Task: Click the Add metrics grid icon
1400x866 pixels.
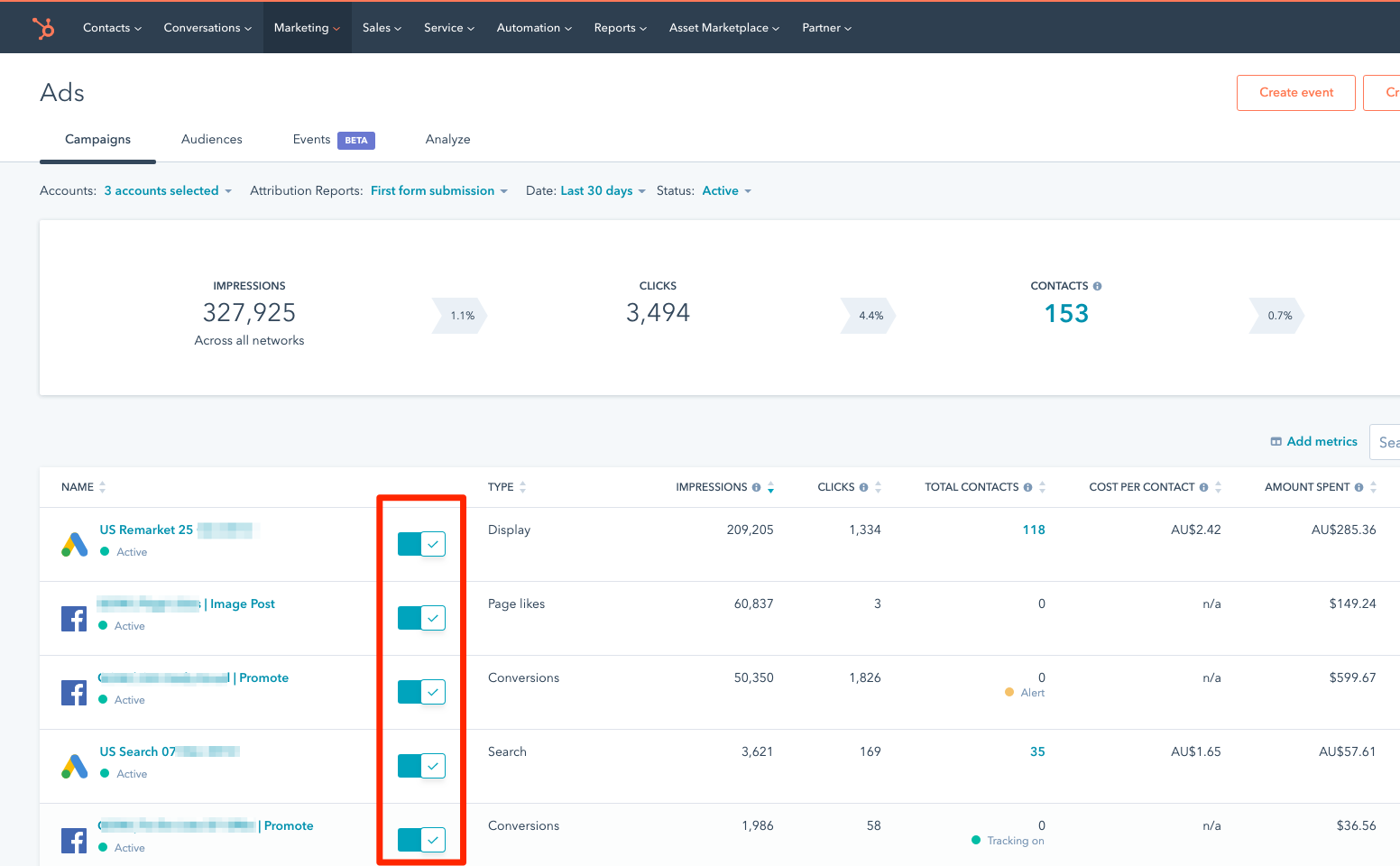Action: (1276, 441)
